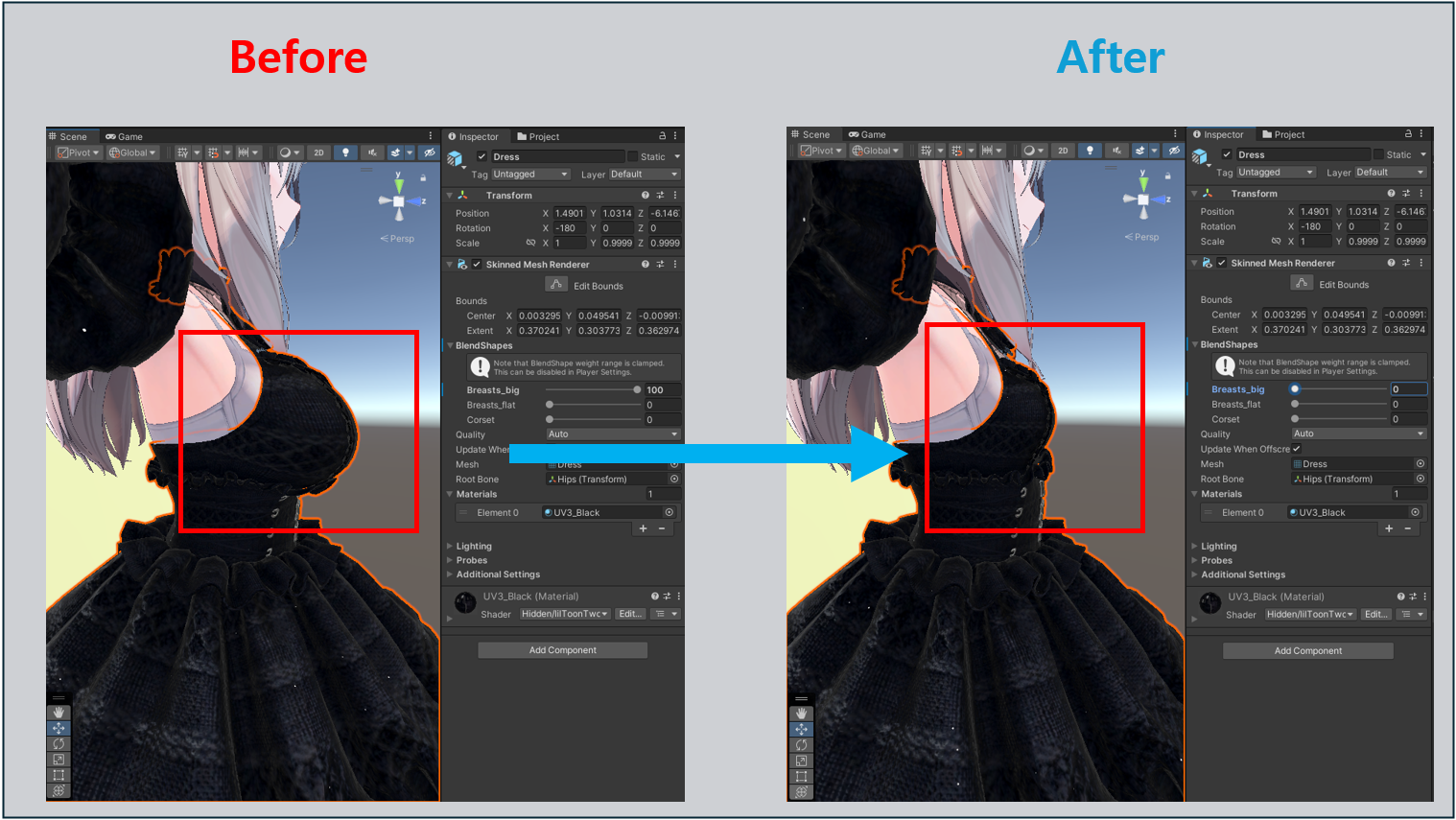
Task: Open the Quality dropdown in After Inspector
Action: pos(1359,433)
